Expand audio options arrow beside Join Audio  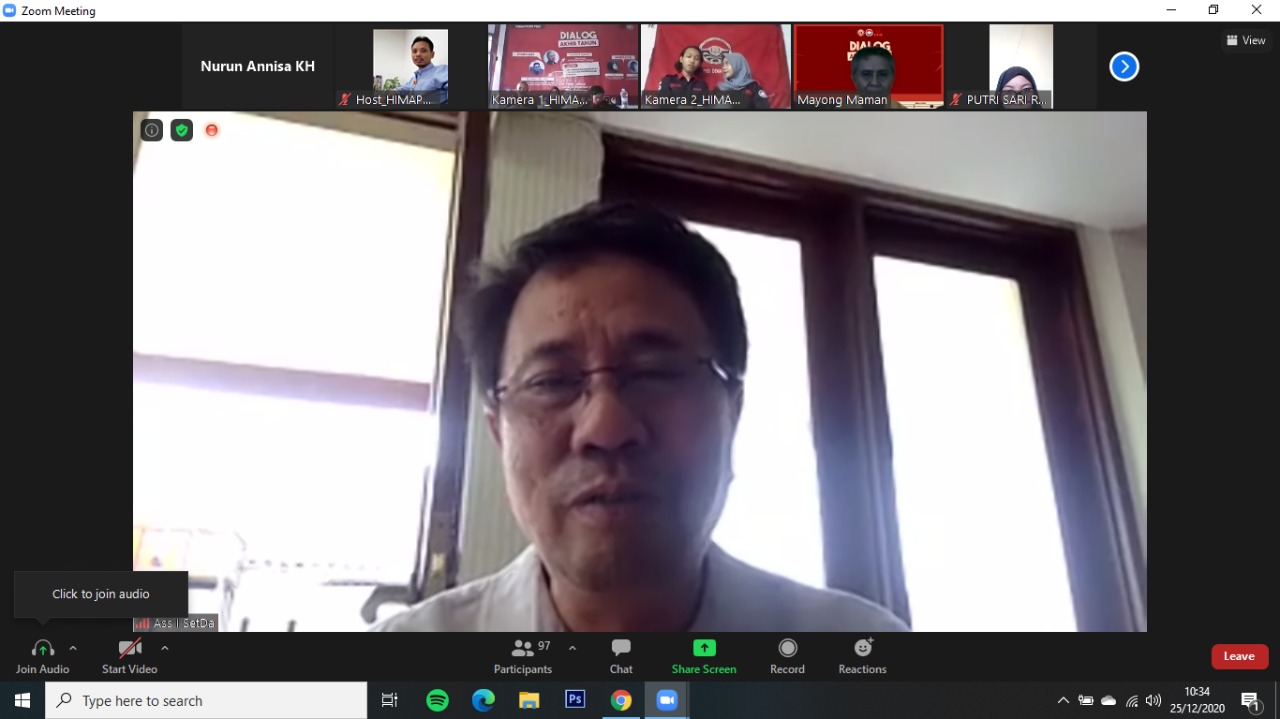point(73,648)
